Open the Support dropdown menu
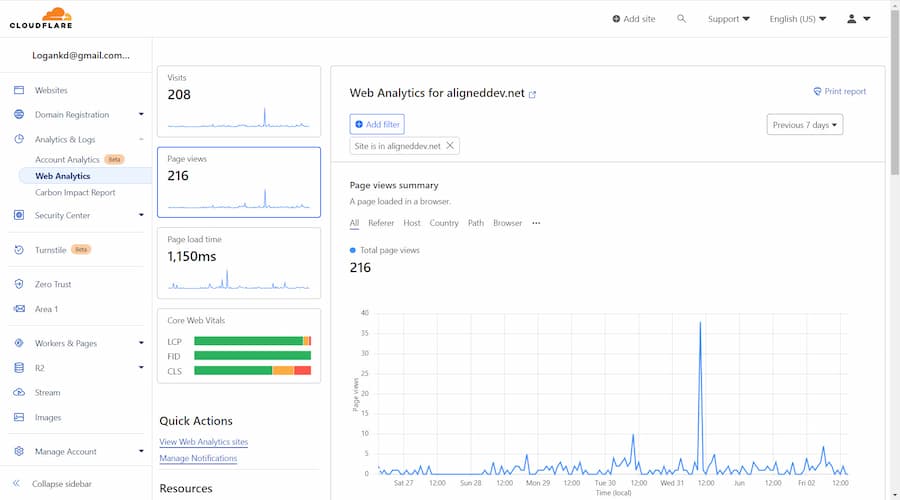Image resolution: width=900 pixels, height=500 pixels. (x=728, y=19)
